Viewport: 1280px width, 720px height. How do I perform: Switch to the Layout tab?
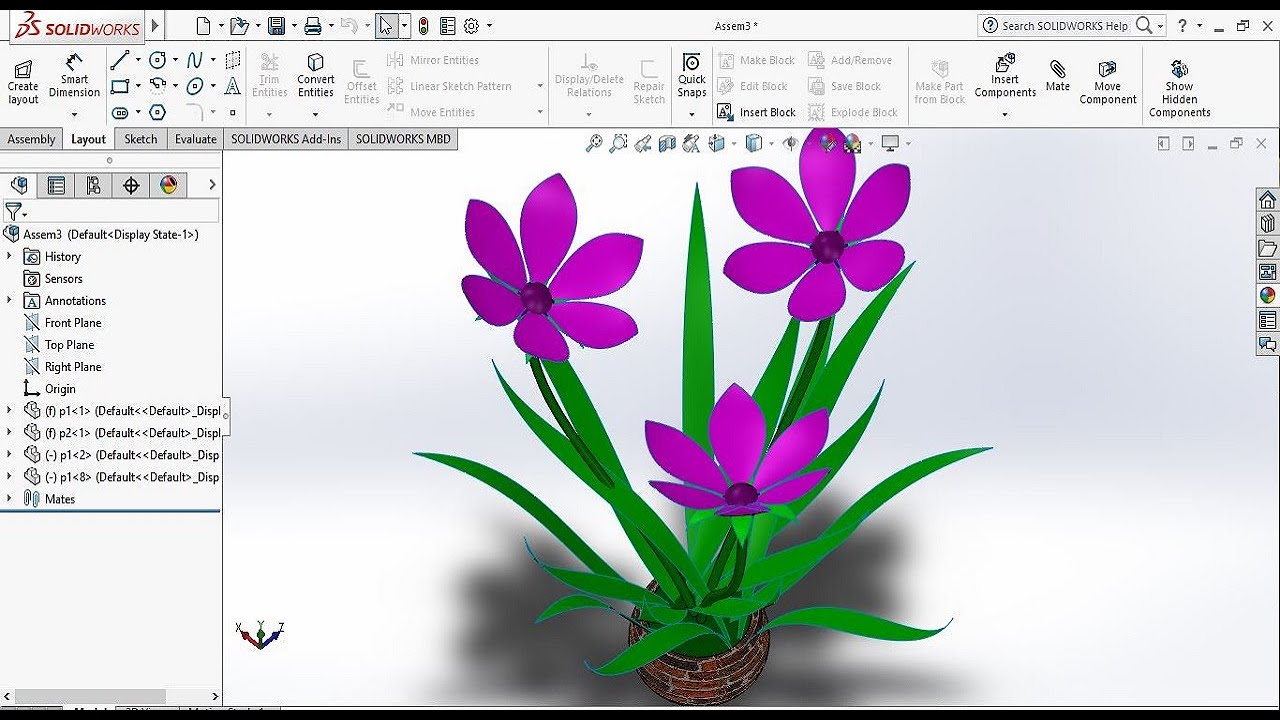88,139
